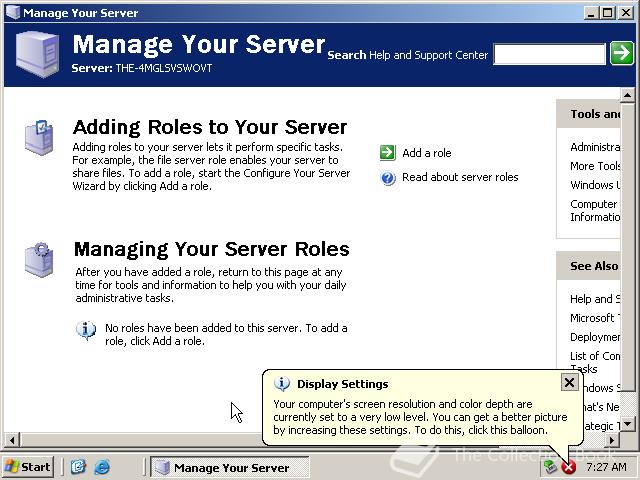The height and width of the screenshot is (480, 640).
Task: Open the Deployment link under See Also
Action: click(595, 337)
